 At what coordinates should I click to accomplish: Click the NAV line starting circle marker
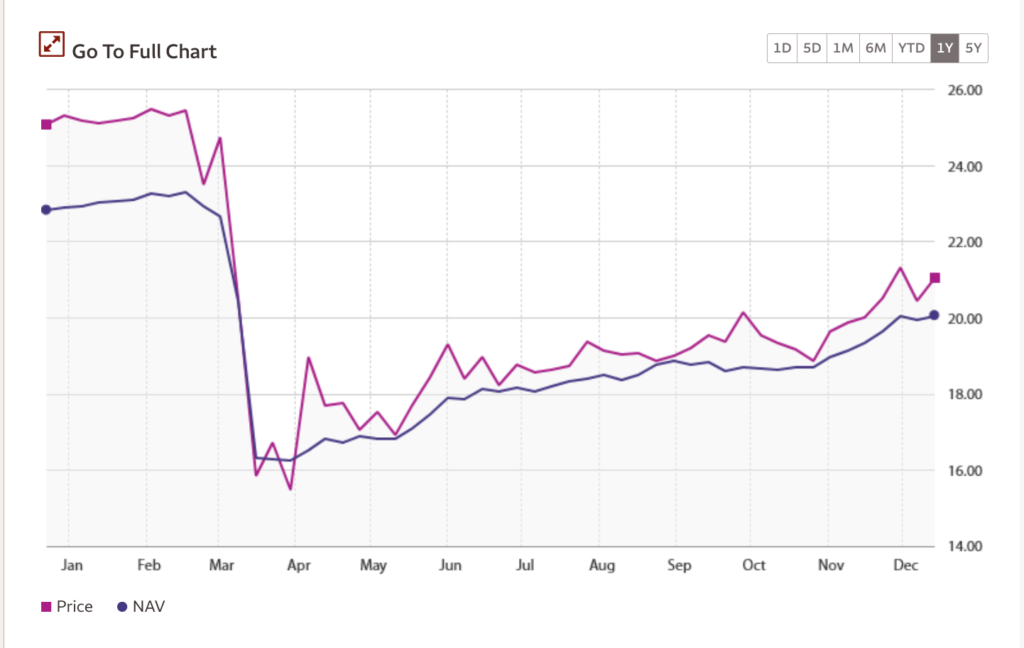coord(46,210)
